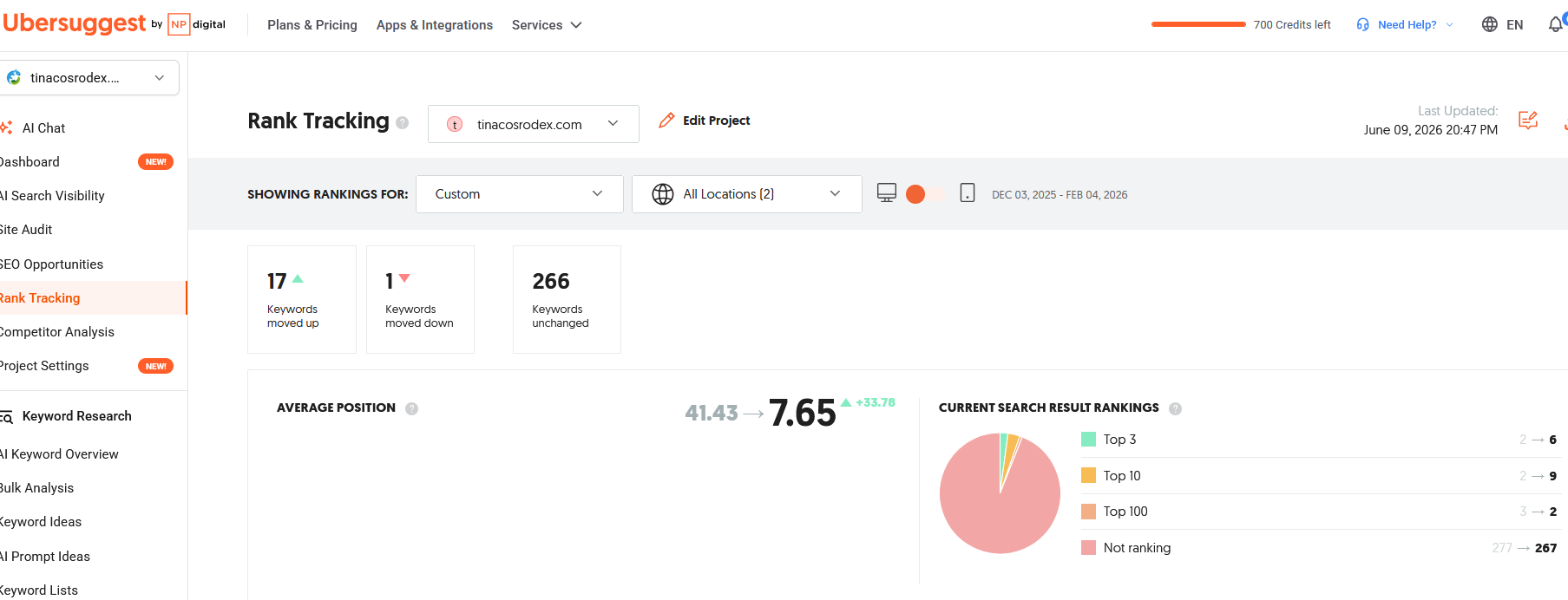Image resolution: width=1568 pixels, height=600 pixels.
Task: Click the Keyword Research search icon
Action: 6,417
